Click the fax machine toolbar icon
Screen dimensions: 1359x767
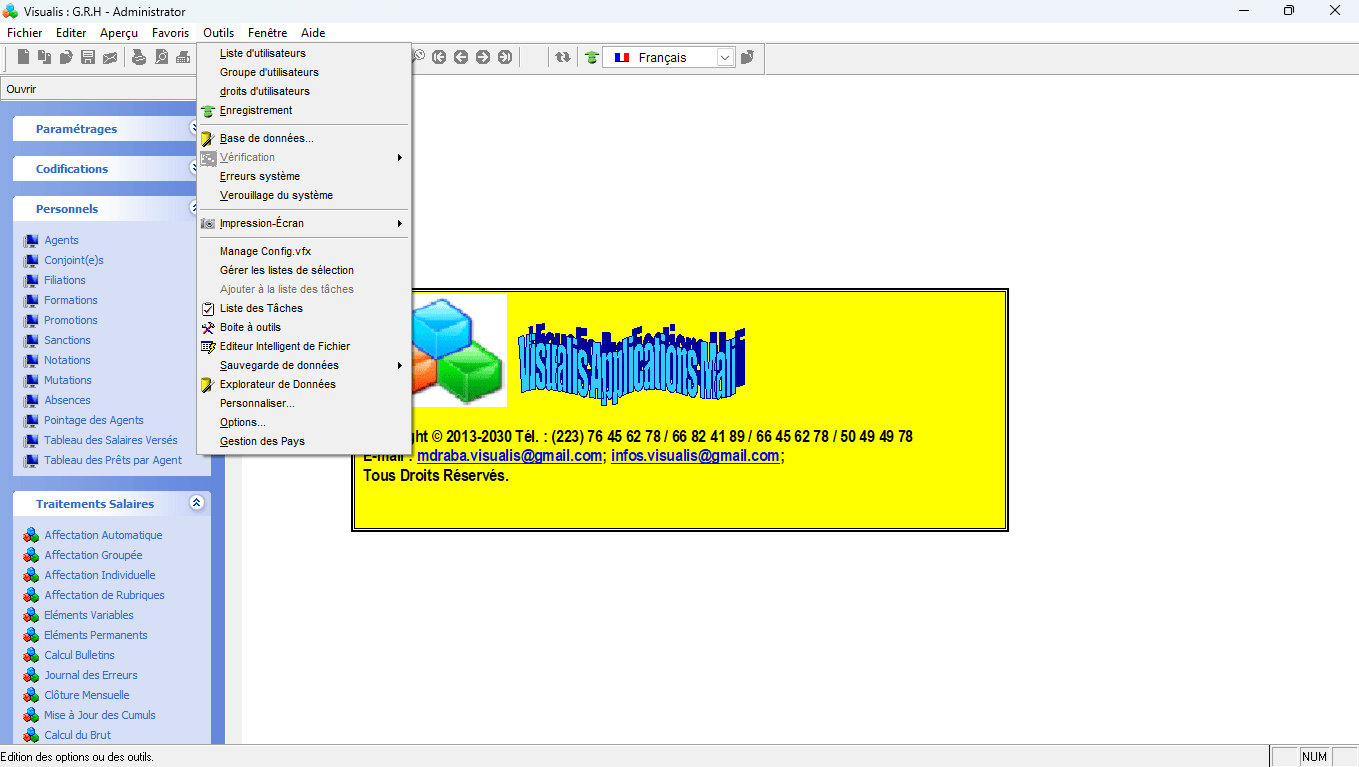[184, 57]
